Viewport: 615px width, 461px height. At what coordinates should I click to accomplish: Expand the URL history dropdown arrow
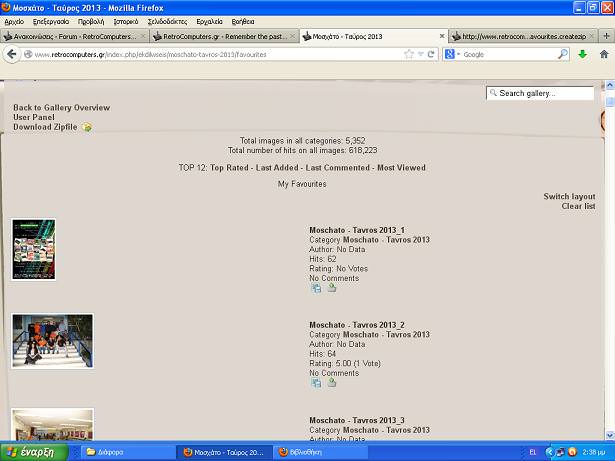pos(420,54)
